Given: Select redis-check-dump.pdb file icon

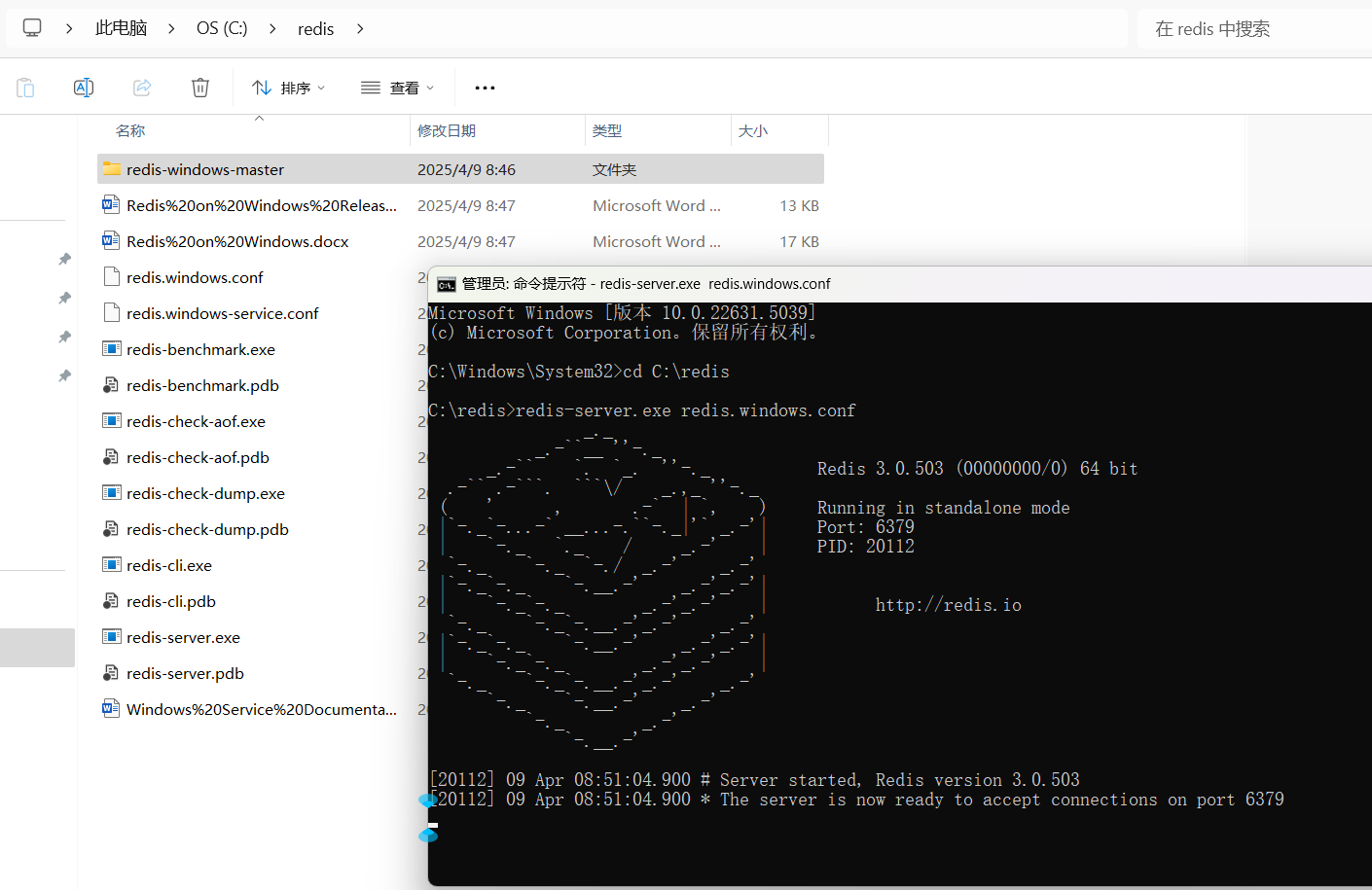Looking at the screenshot, I should coord(111,528).
